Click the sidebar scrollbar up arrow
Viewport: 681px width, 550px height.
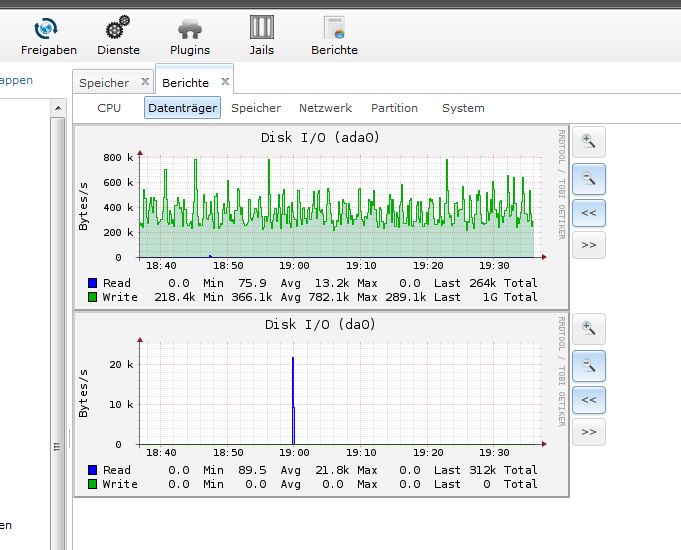pyautogui.click(x=58, y=108)
